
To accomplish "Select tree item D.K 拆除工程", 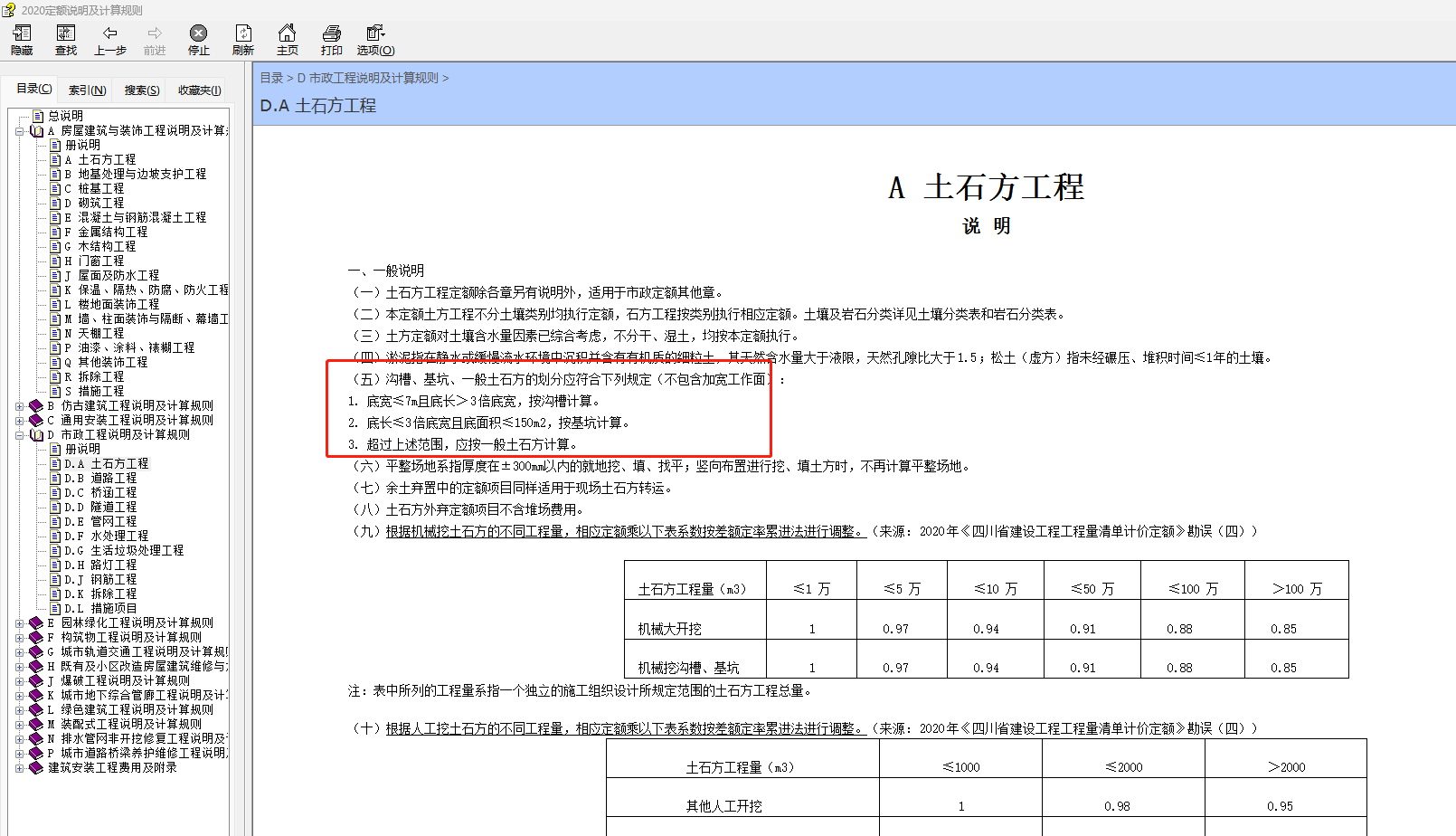I will click(100, 594).
